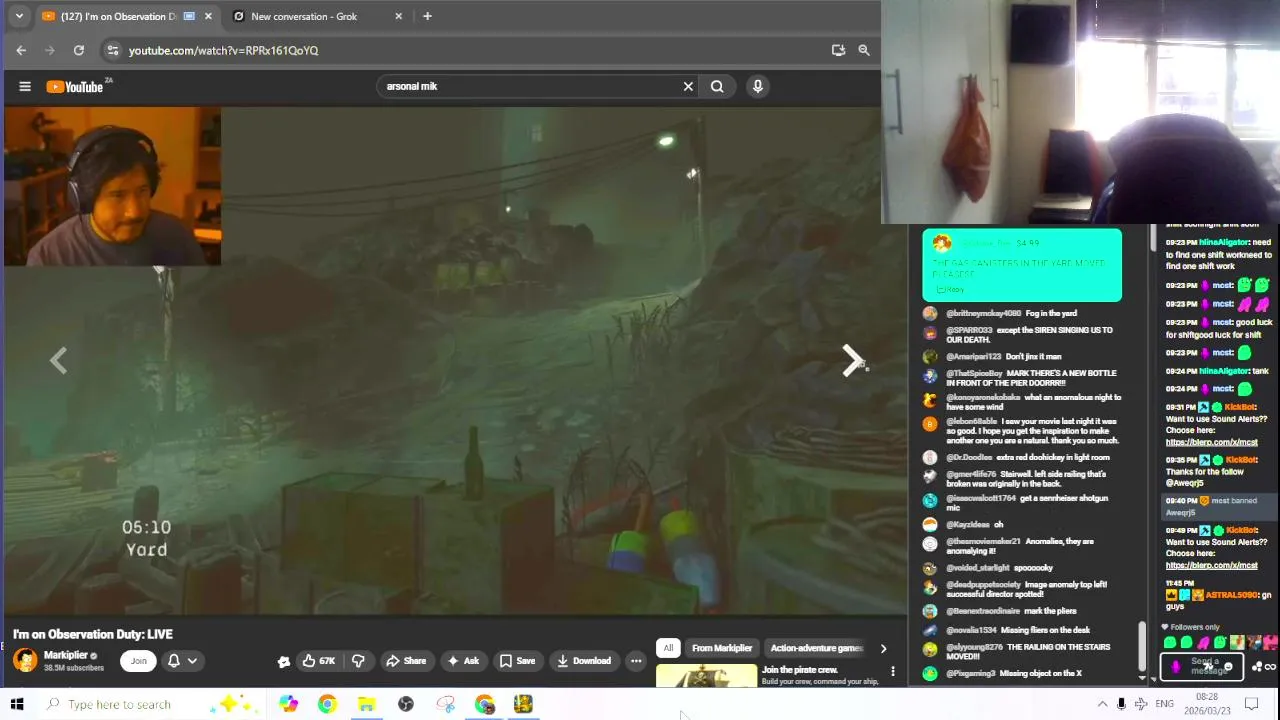Open the notification center icon
Viewport: 1280px width, 720px height.
(1251, 705)
